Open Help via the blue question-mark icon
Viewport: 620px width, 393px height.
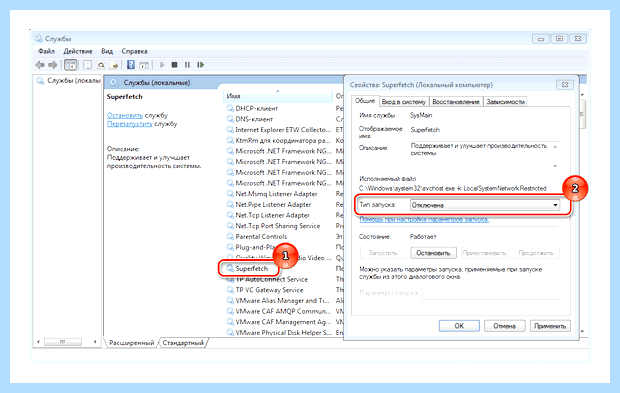(x=131, y=65)
